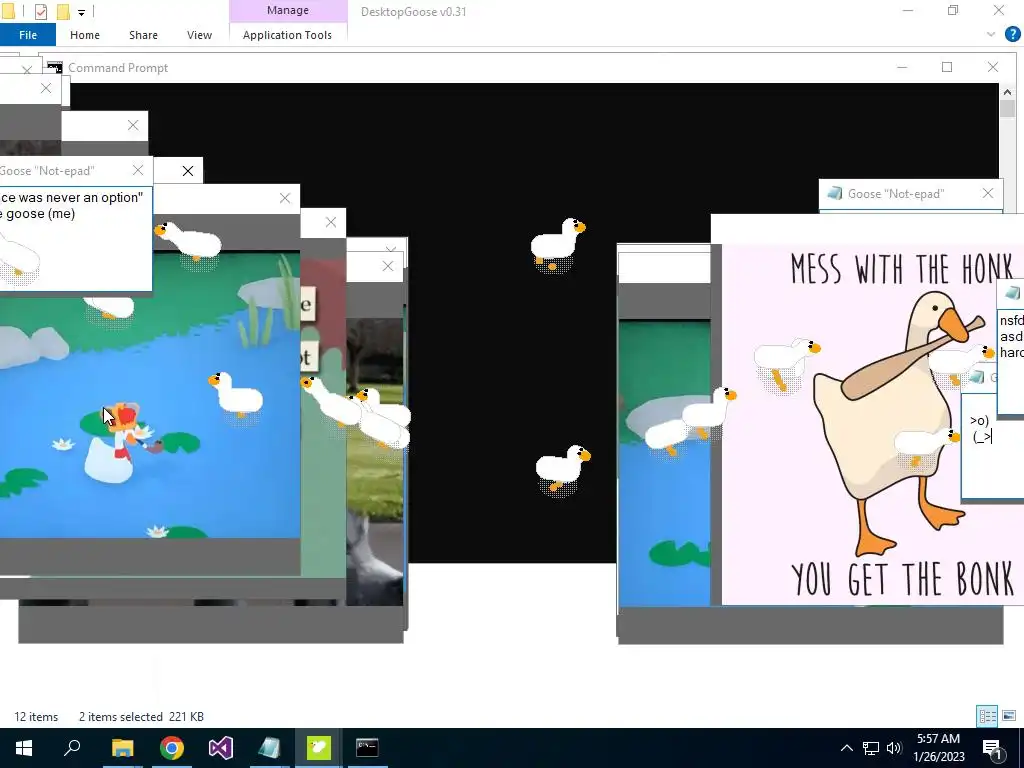Select the Manage contextual tab header
1024x768 pixels.
tap(288, 10)
